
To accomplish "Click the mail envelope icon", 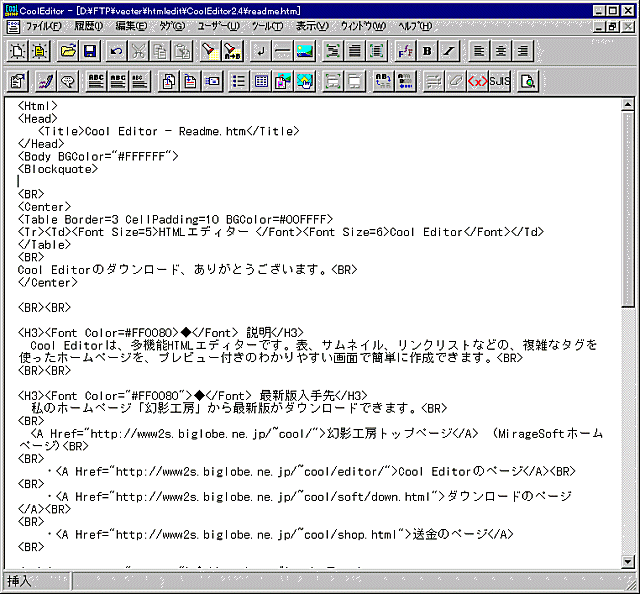I will [x=213, y=81].
